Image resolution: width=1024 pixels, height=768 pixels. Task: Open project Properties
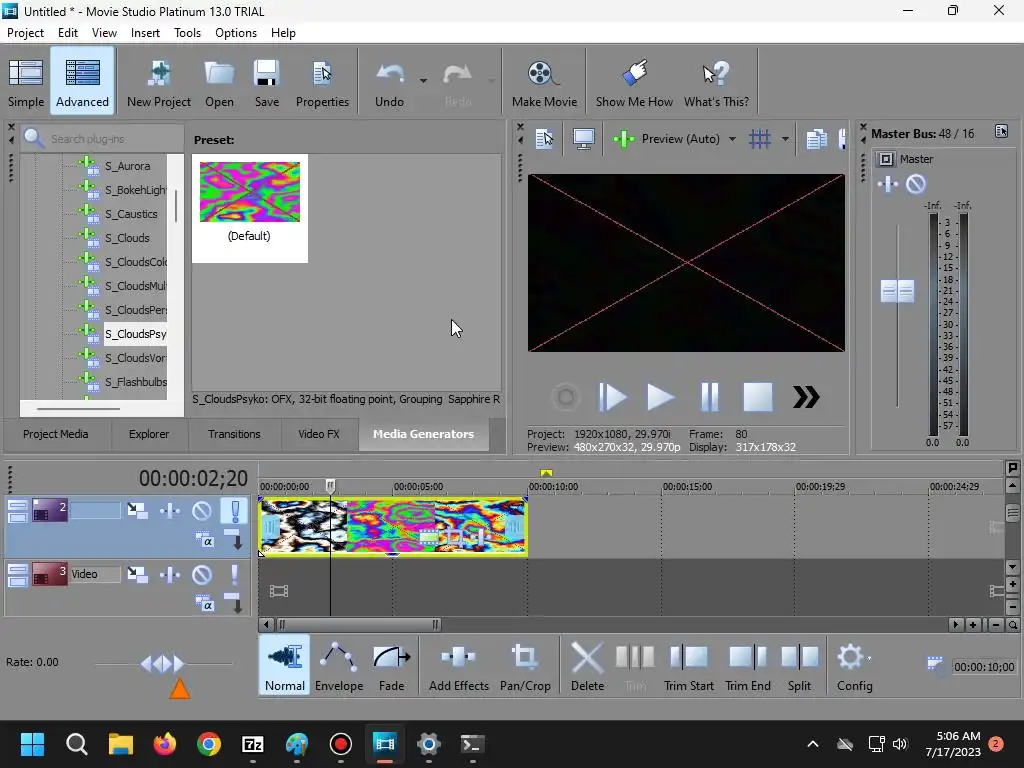tap(322, 82)
